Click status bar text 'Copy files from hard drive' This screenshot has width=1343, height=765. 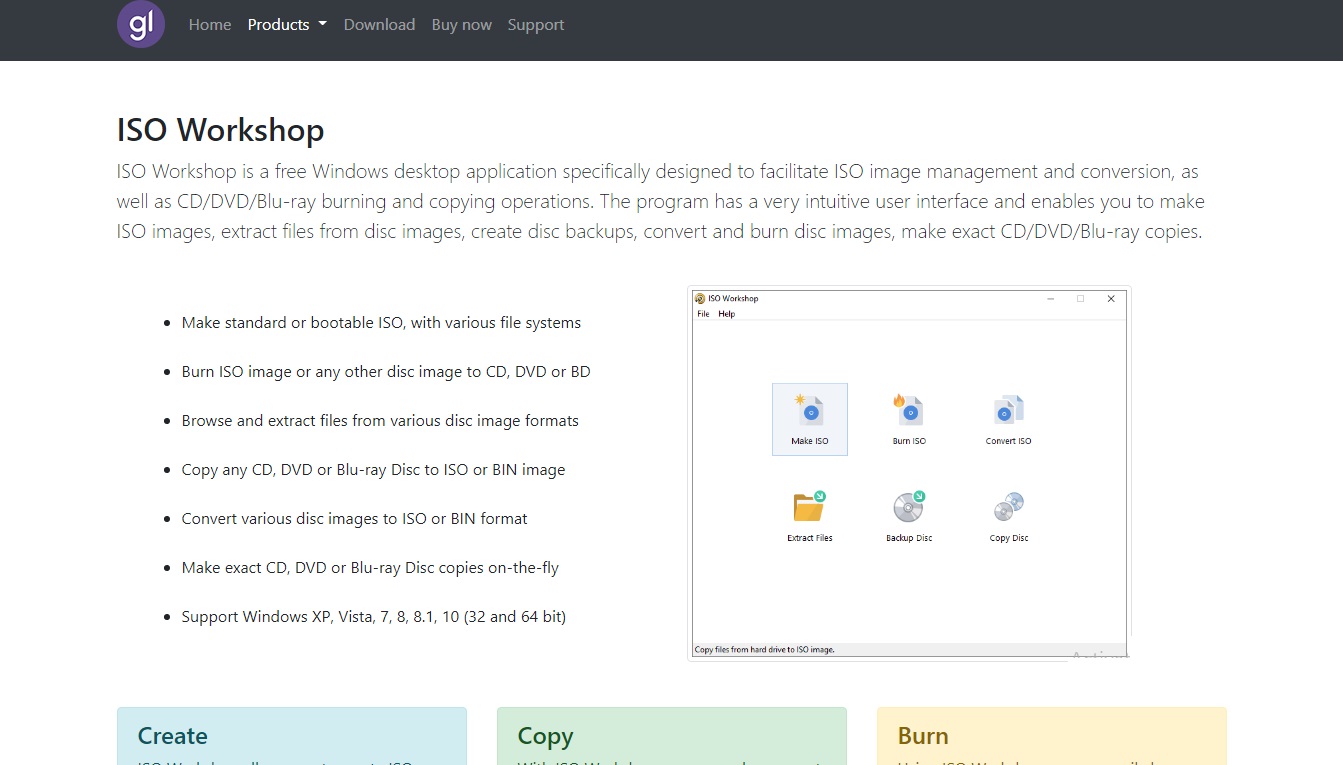click(765, 650)
